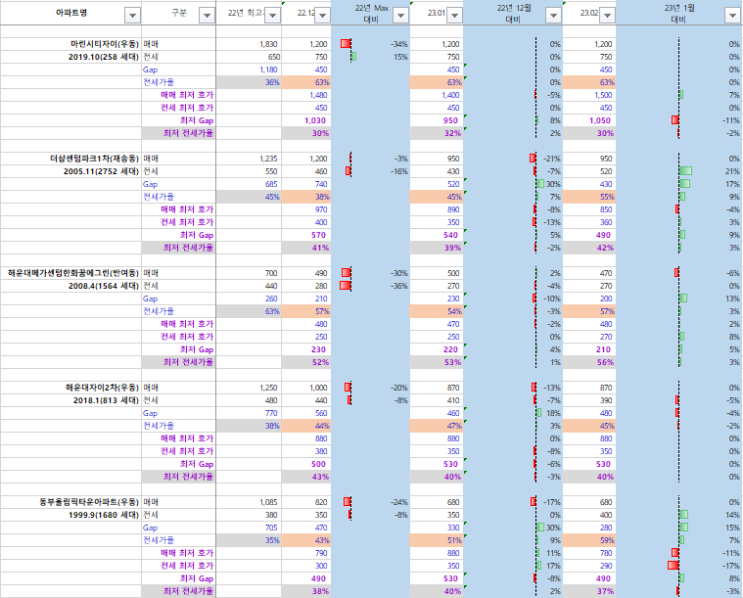
Task: Click the 820 cell in 22.12 column
Action: (307, 502)
